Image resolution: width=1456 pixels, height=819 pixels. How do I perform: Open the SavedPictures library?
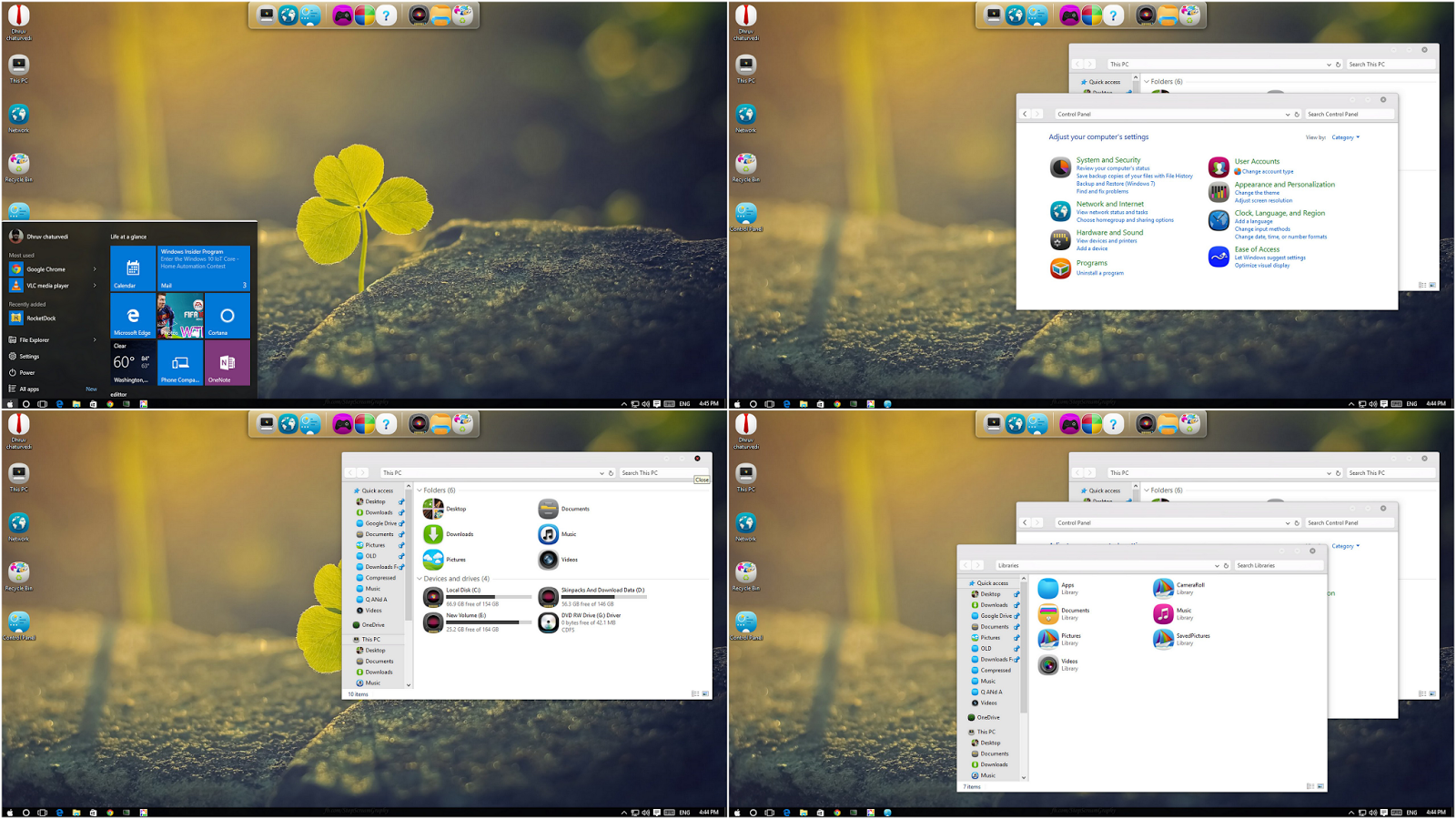pos(1182,640)
